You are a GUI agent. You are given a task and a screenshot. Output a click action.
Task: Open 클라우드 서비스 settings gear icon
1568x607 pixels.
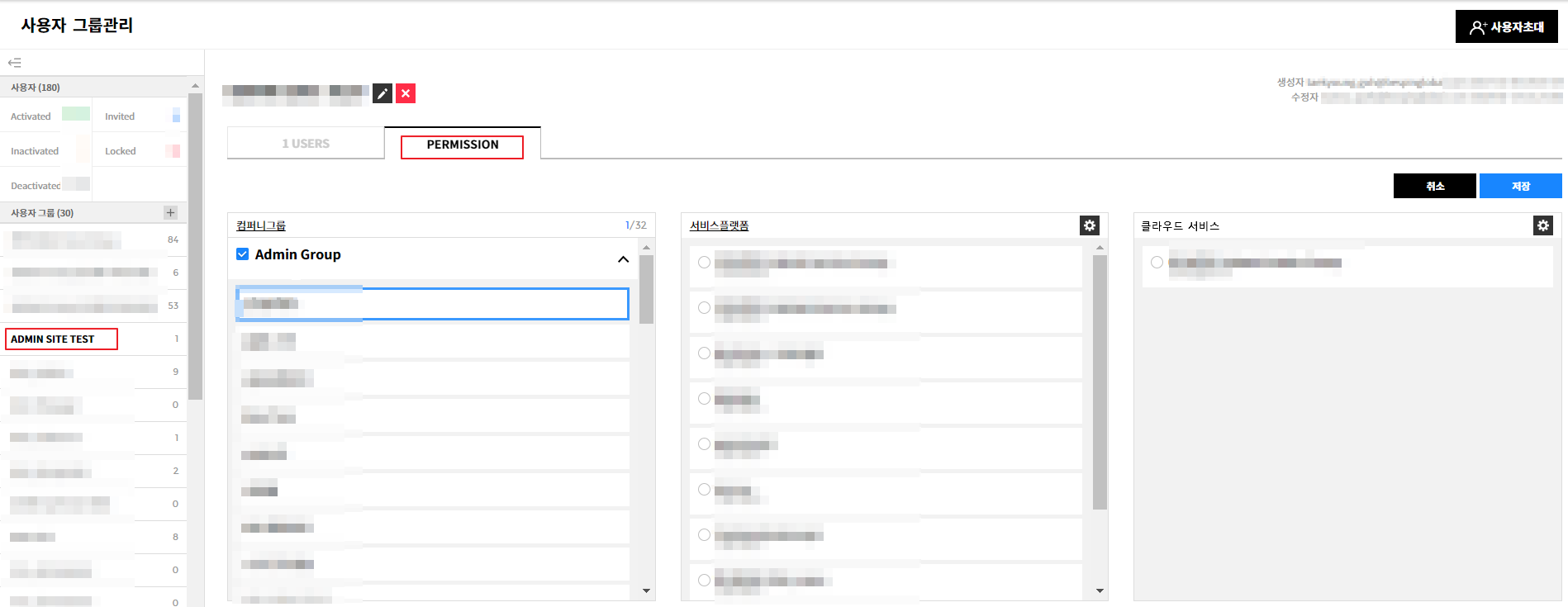[1542, 225]
